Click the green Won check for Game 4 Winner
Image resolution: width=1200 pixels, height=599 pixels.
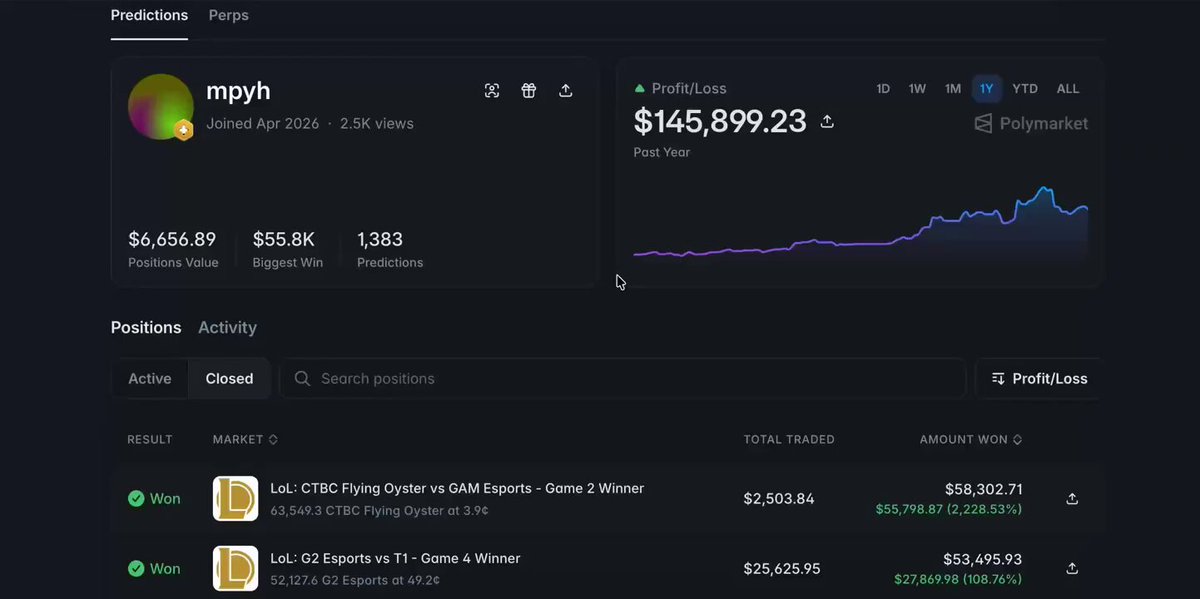(x=136, y=568)
